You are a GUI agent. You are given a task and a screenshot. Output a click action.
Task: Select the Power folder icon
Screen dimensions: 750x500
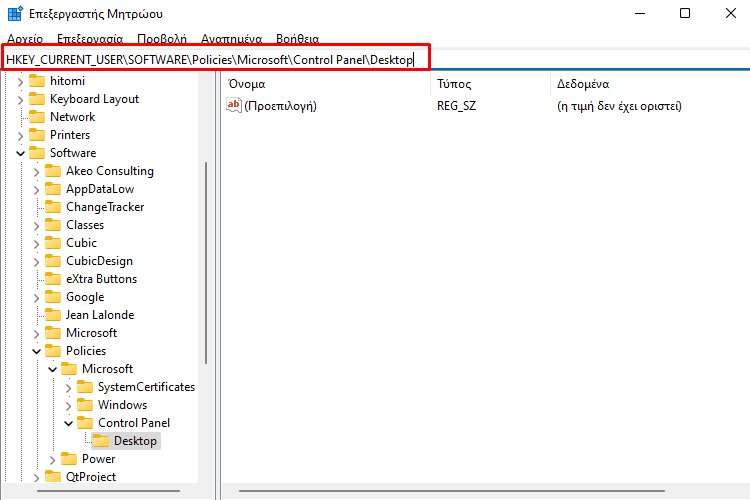(x=69, y=459)
